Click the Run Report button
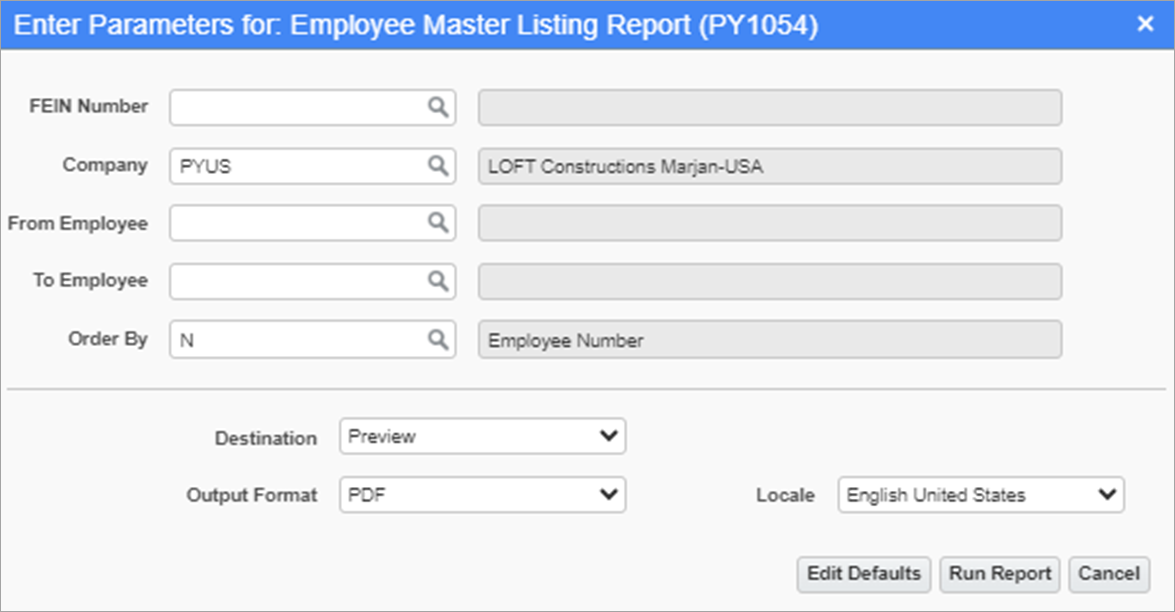1175x612 pixels. pyautogui.click(x=1000, y=574)
